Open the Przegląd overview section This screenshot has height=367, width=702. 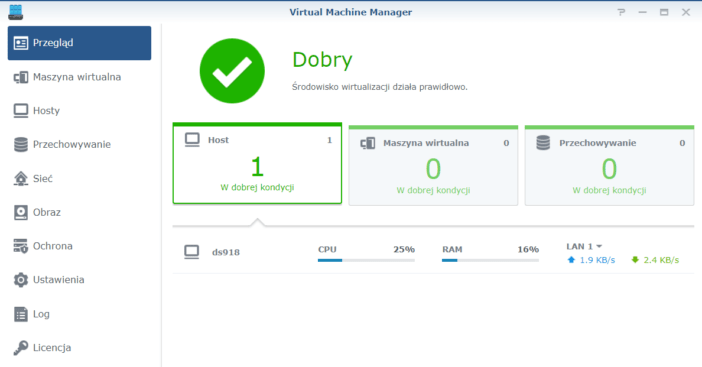79,43
